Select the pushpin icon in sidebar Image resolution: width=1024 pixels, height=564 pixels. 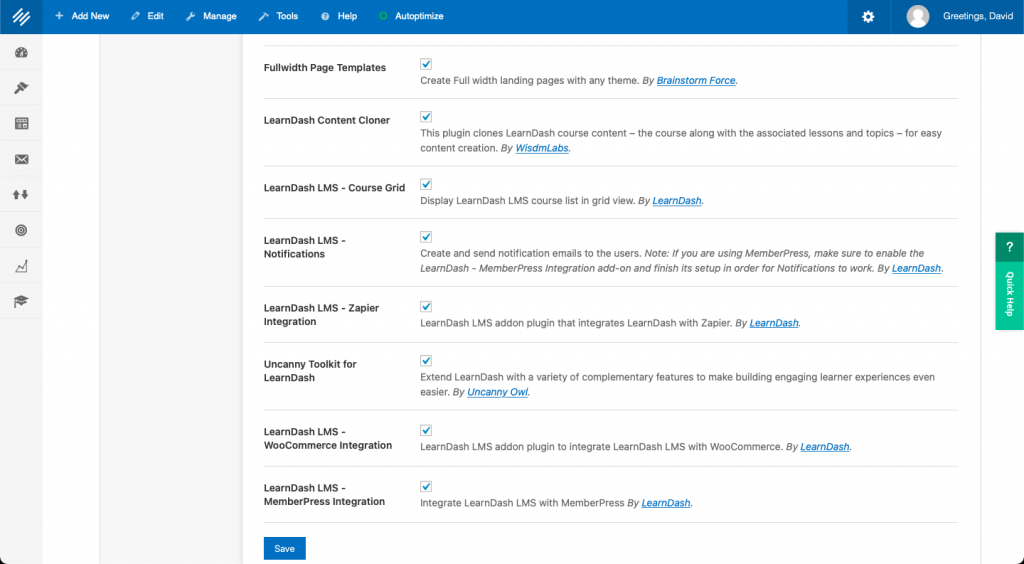(x=21, y=88)
